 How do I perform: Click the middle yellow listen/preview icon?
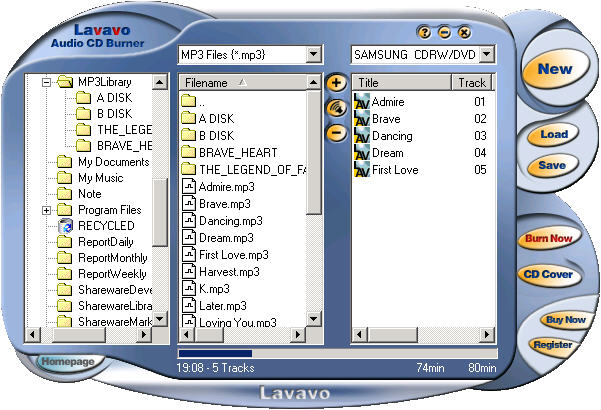(x=336, y=108)
